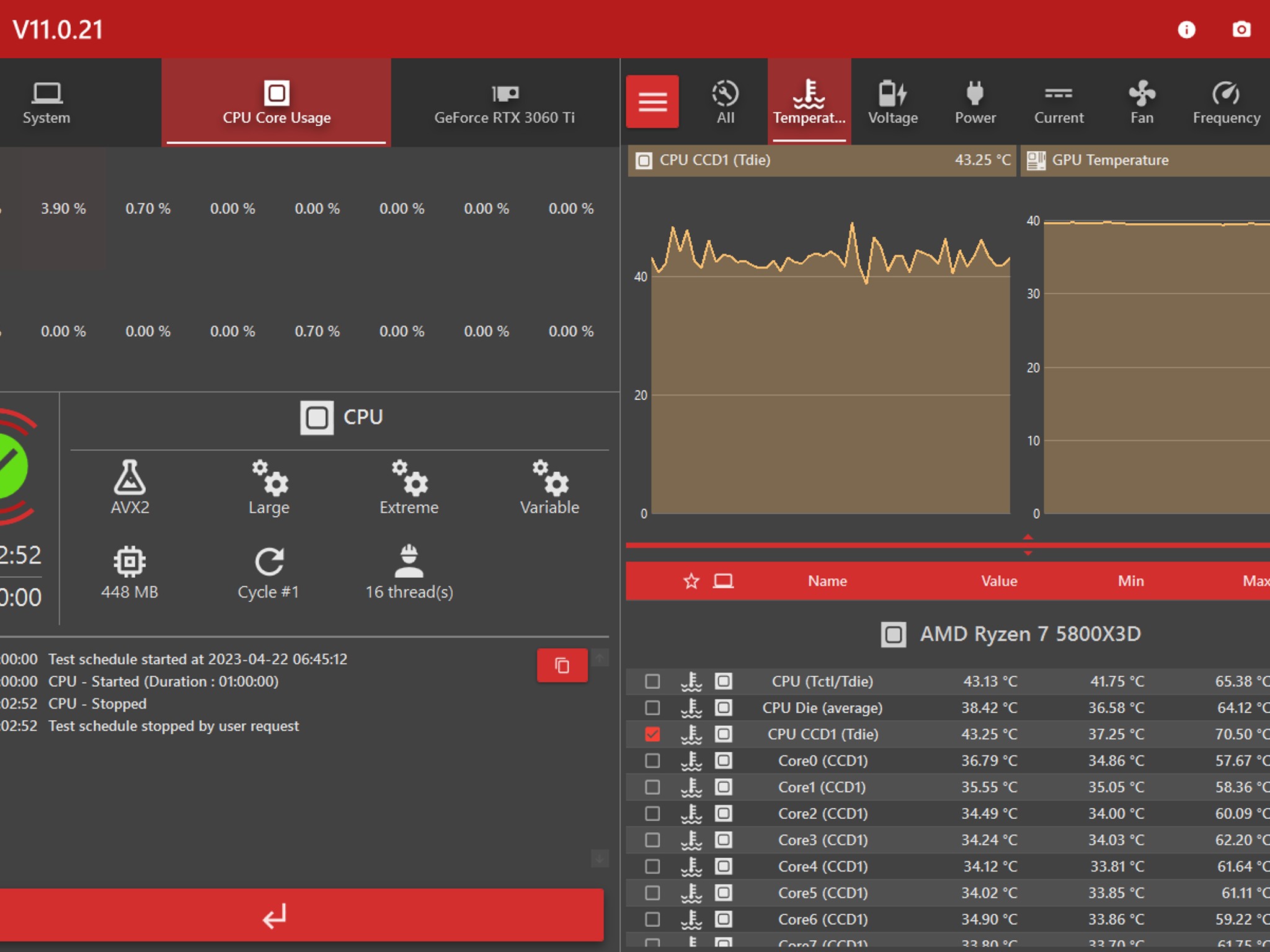The width and height of the screenshot is (1270, 952).
Task: Click the copy log button
Action: click(x=562, y=664)
